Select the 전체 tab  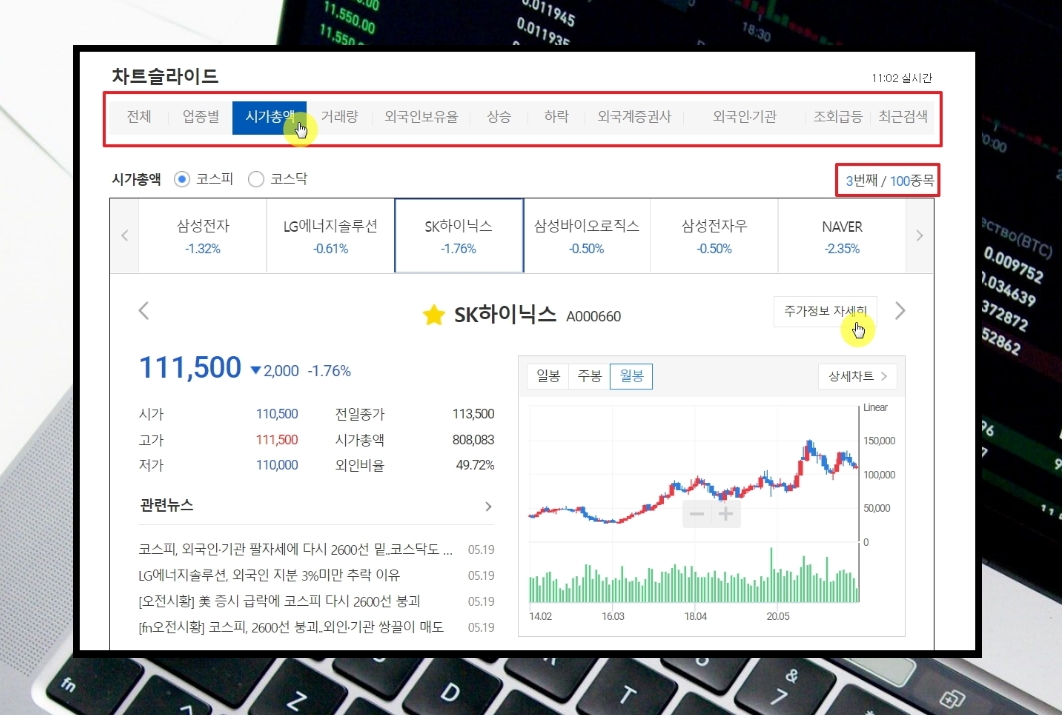click(139, 117)
